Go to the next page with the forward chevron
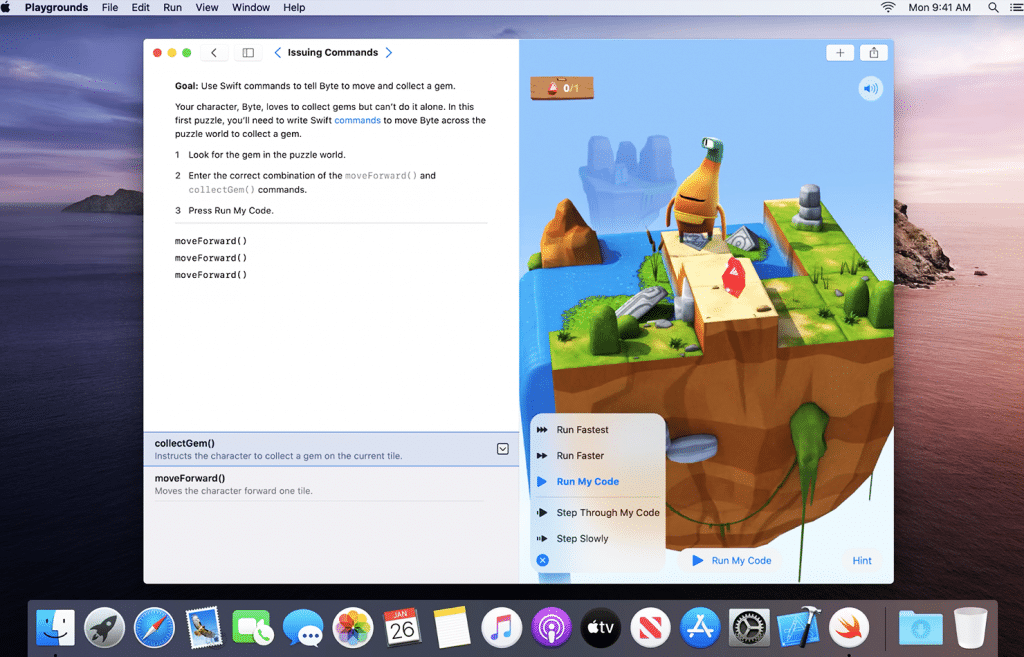This screenshot has width=1024, height=657. point(389,52)
